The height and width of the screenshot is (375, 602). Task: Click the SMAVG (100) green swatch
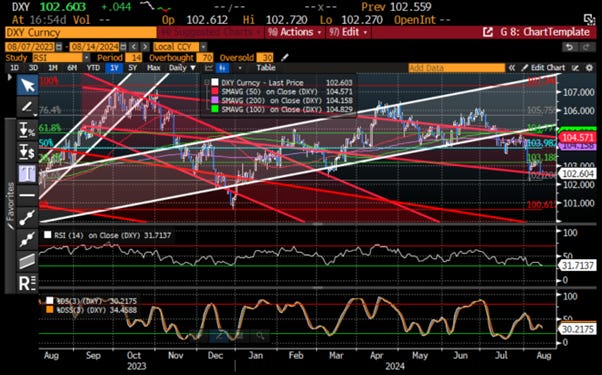(215, 109)
